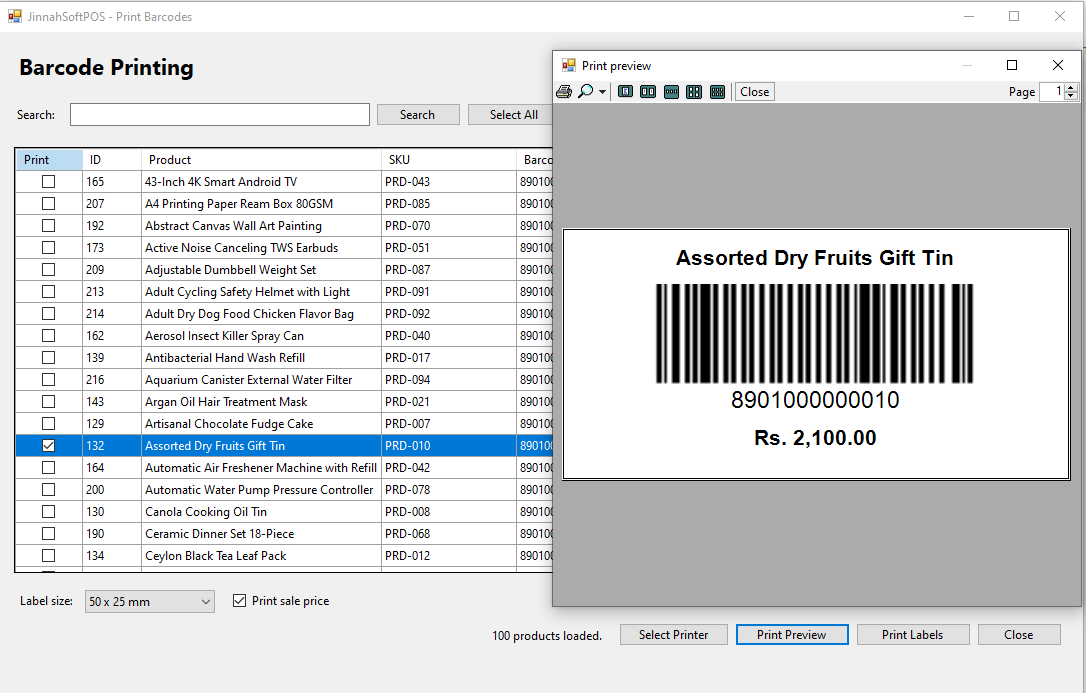The width and height of the screenshot is (1086, 693).
Task: Sort by the Product column header
Action: click(261, 160)
